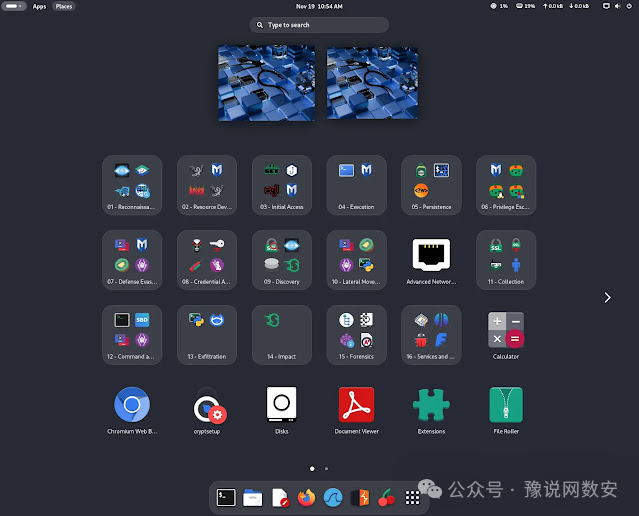
Task: Launch File Roller archive manager
Action: click(506, 410)
